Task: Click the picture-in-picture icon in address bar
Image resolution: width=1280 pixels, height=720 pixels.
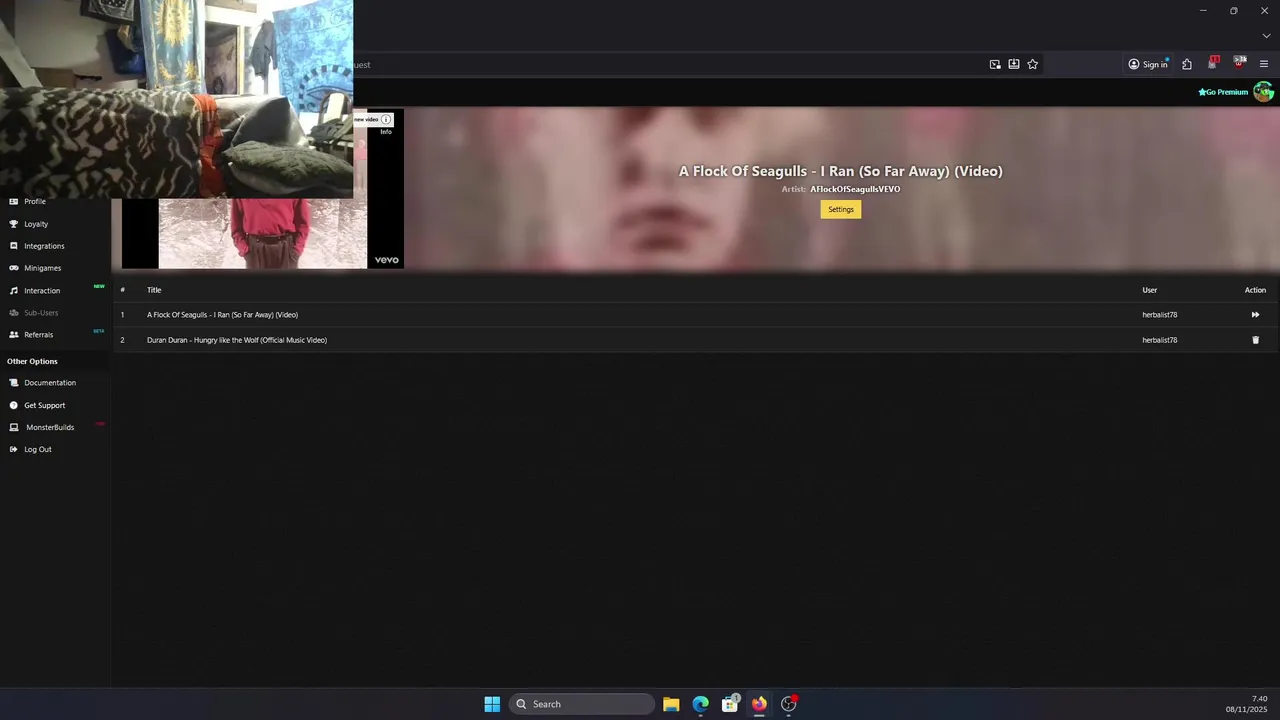Action: [995, 64]
